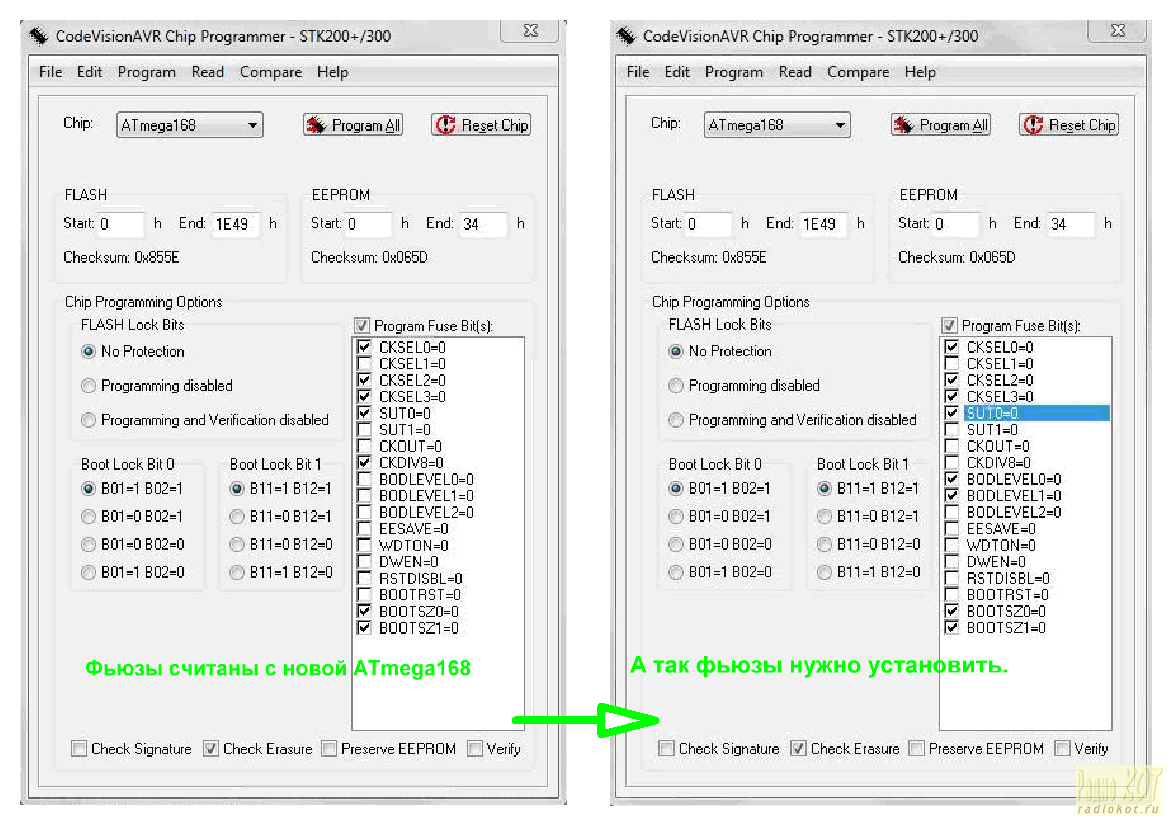Toggle Program Fuse Bit(s) in the left window
The width and height of the screenshot is (1173, 826).
[362, 325]
